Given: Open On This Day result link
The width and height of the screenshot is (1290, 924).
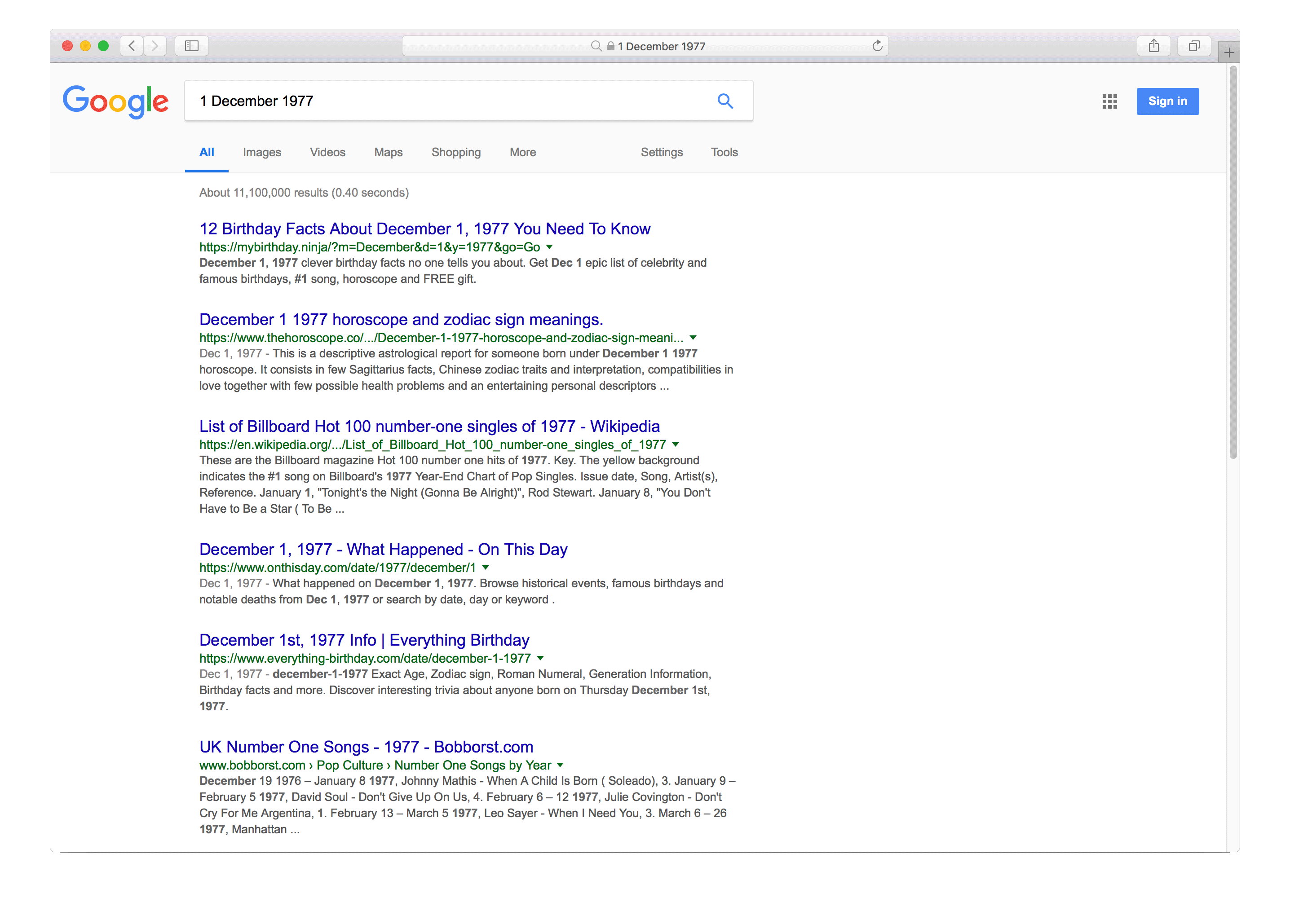Looking at the screenshot, I should coord(383,549).
